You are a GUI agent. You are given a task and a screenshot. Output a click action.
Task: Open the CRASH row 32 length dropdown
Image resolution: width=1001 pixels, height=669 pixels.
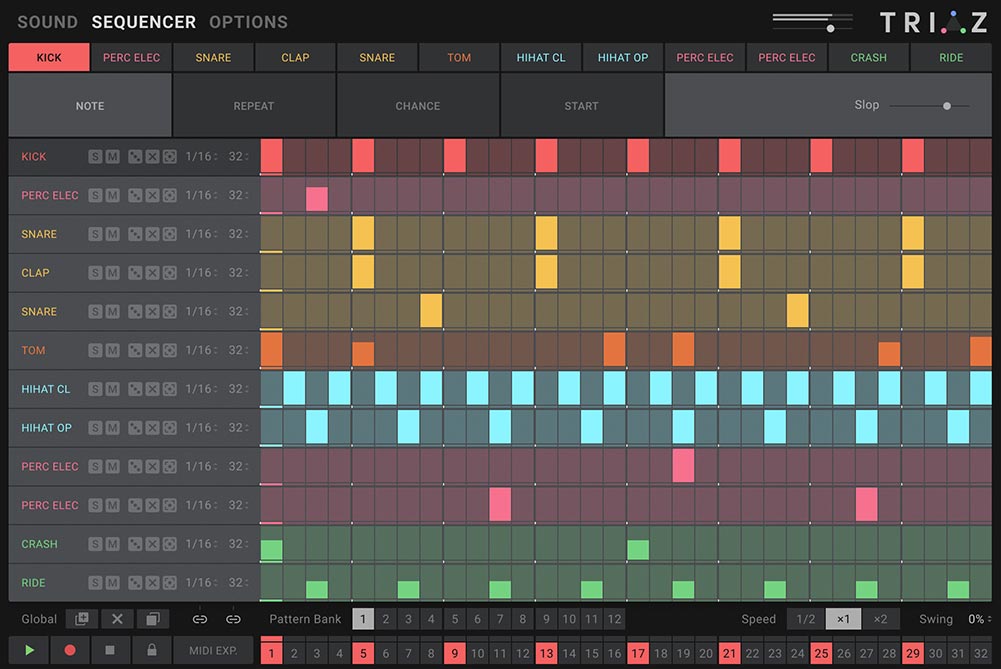pos(240,544)
